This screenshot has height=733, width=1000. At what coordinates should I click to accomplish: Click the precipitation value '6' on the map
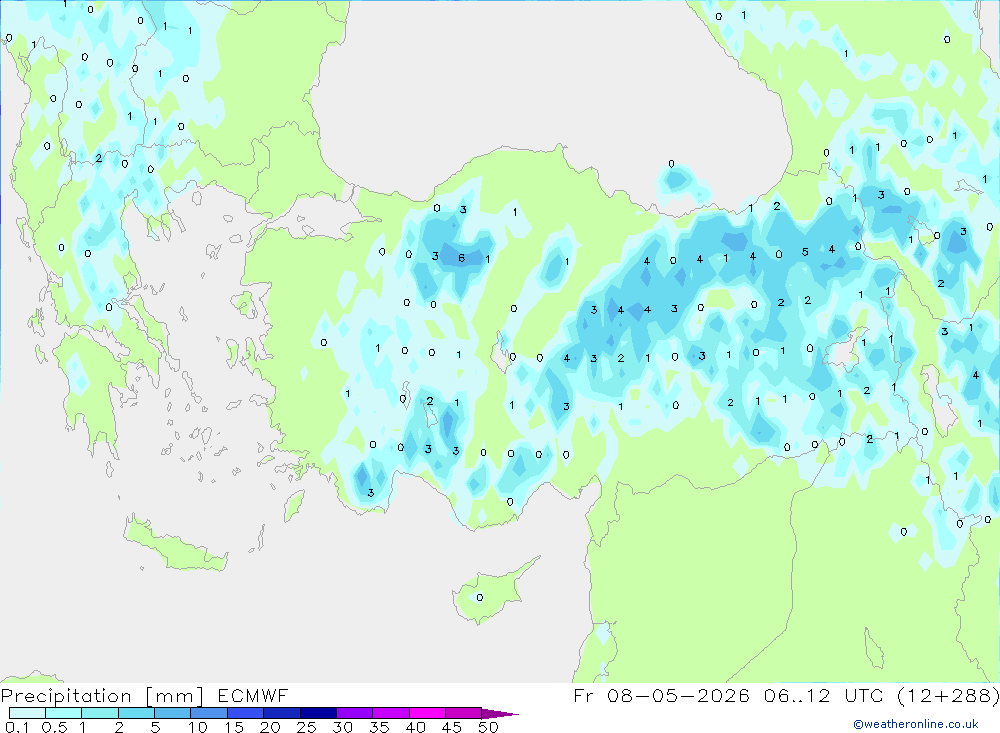[462, 258]
